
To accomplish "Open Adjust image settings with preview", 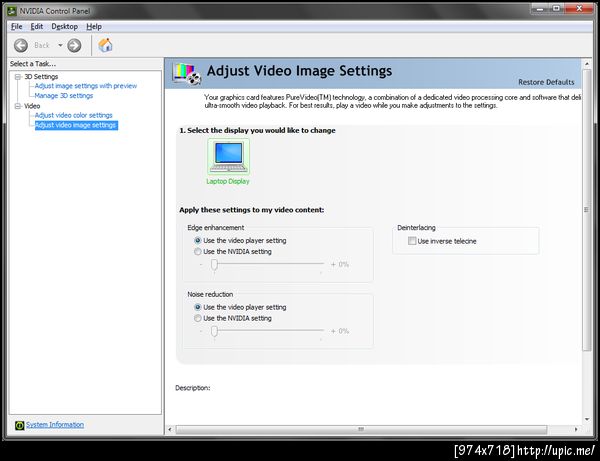I will tap(86, 86).
